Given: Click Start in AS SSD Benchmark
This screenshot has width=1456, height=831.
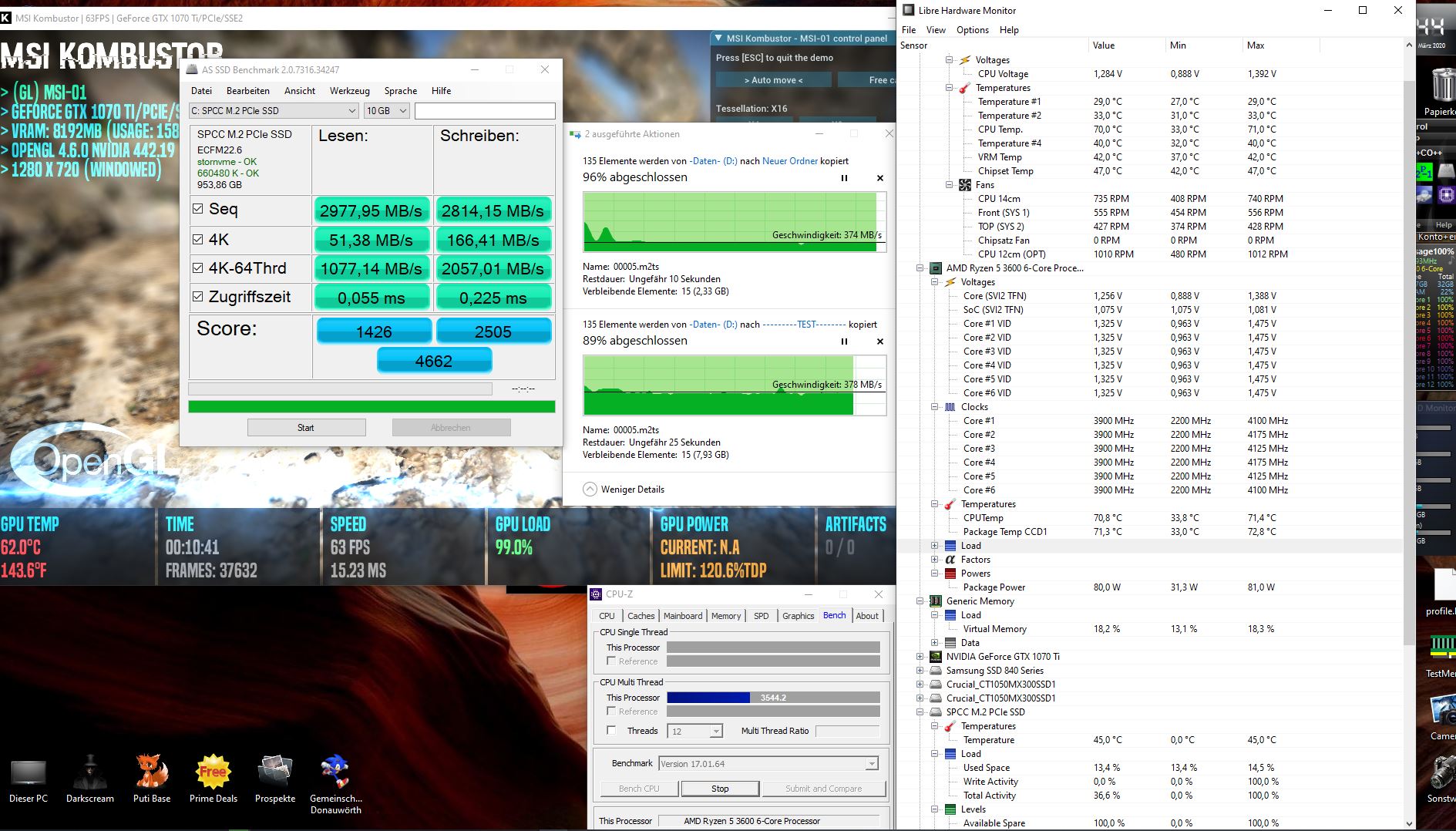Looking at the screenshot, I should [306, 428].
